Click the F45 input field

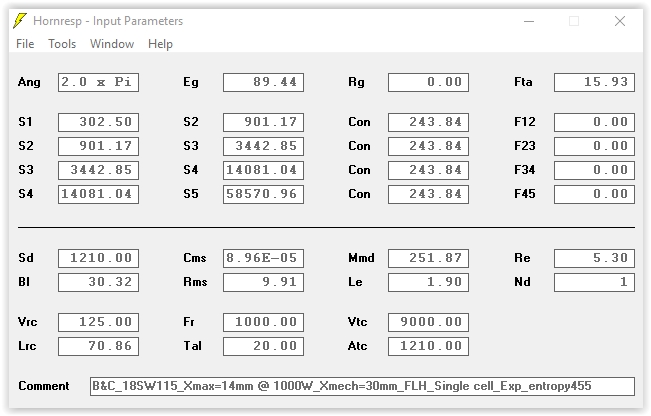[594, 194]
